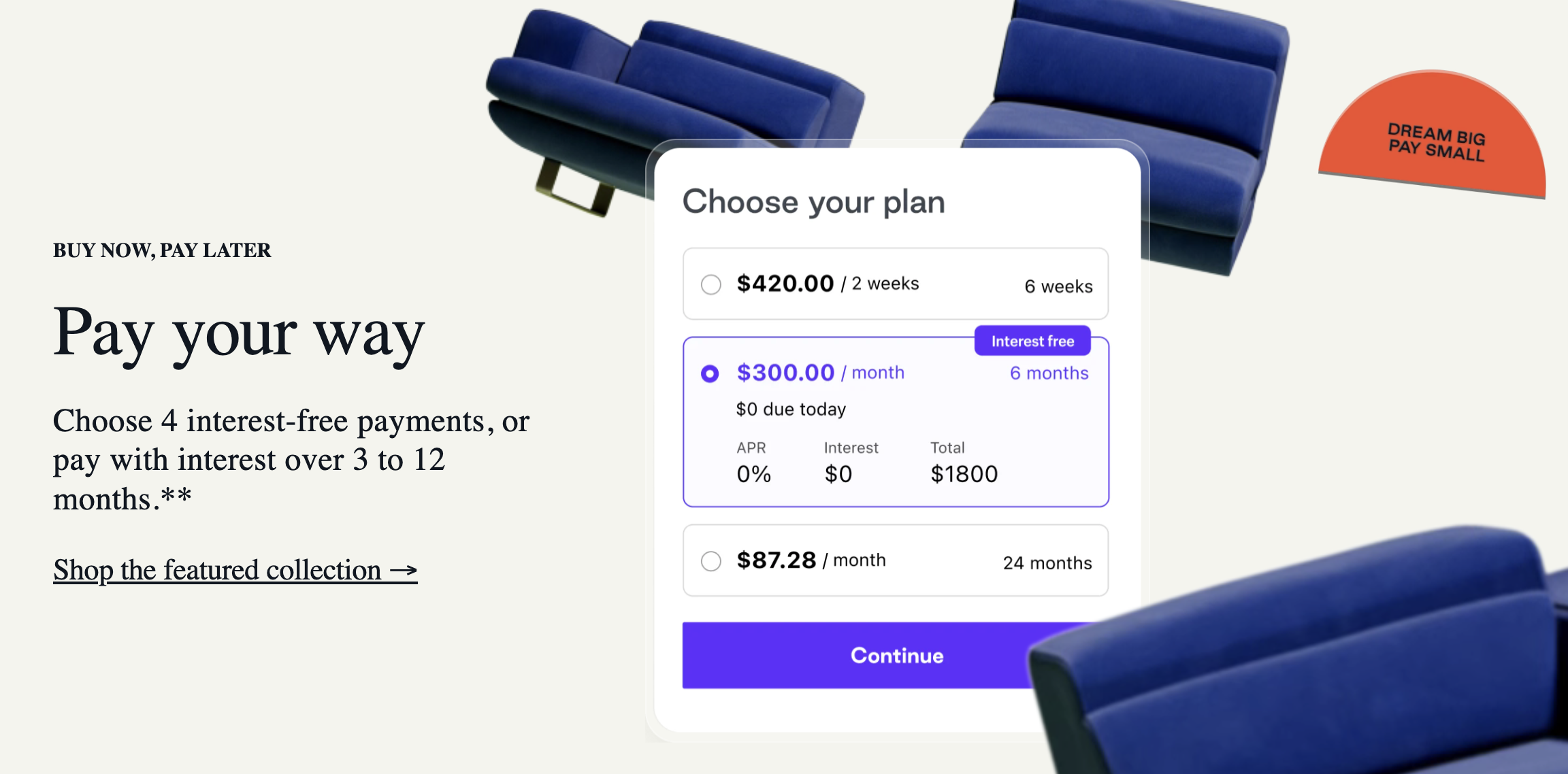The width and height of the screenshot is (1568, 774).
Task: Click the 6 weeks plan card
Action: click(895, 284)
